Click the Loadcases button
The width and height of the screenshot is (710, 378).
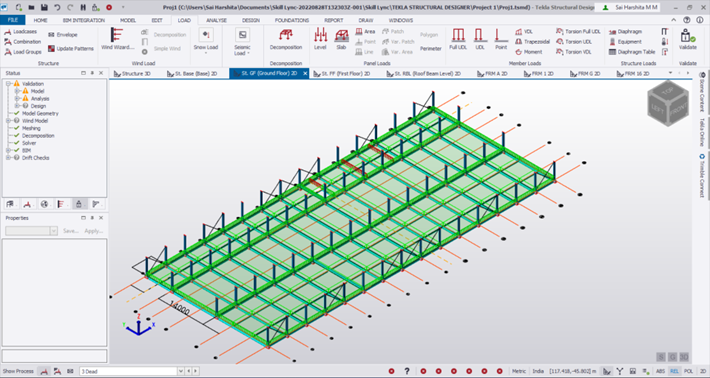point(21,32)
